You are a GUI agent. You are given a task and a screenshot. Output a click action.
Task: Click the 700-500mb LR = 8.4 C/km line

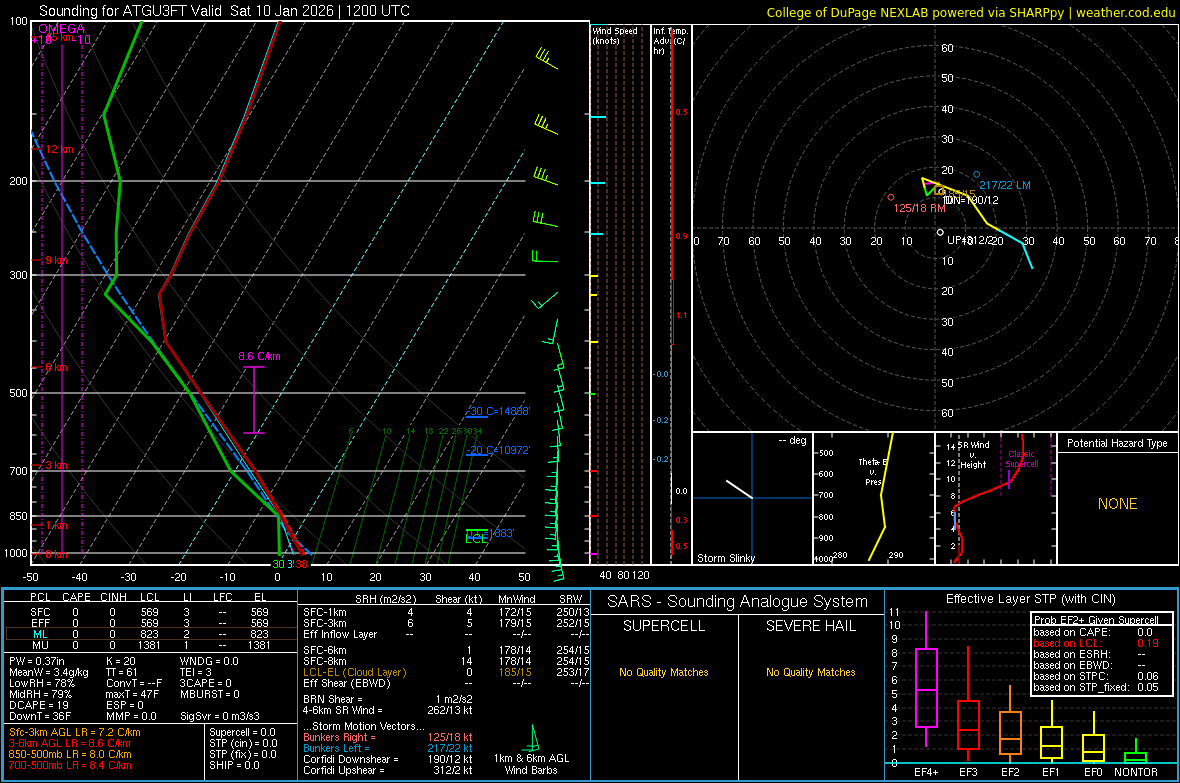click(x=70, y=765)
